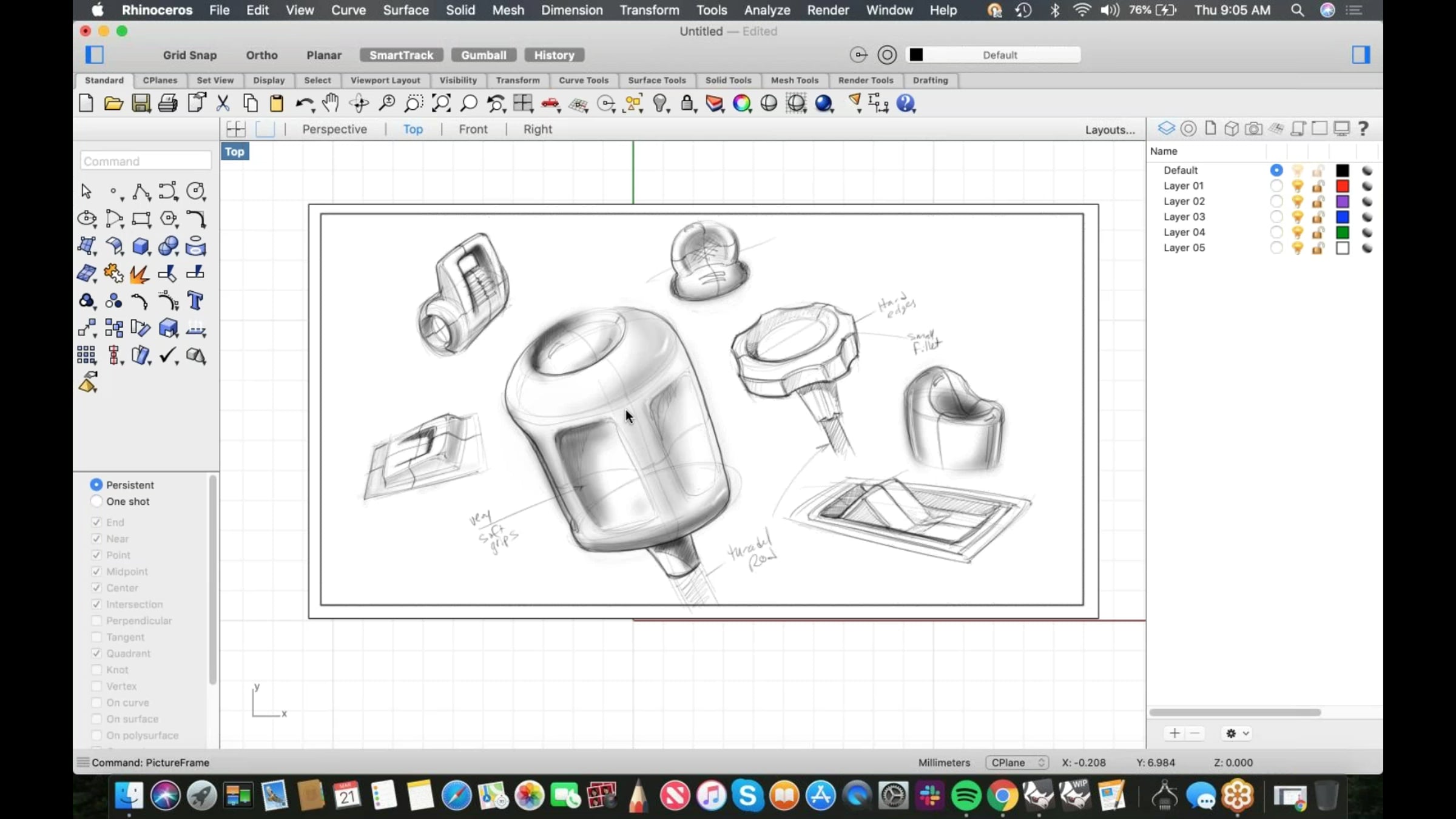Change the purple color swatch of Layer 02
Screen dimensions: 1456x819
click(x=1343, y=201)
